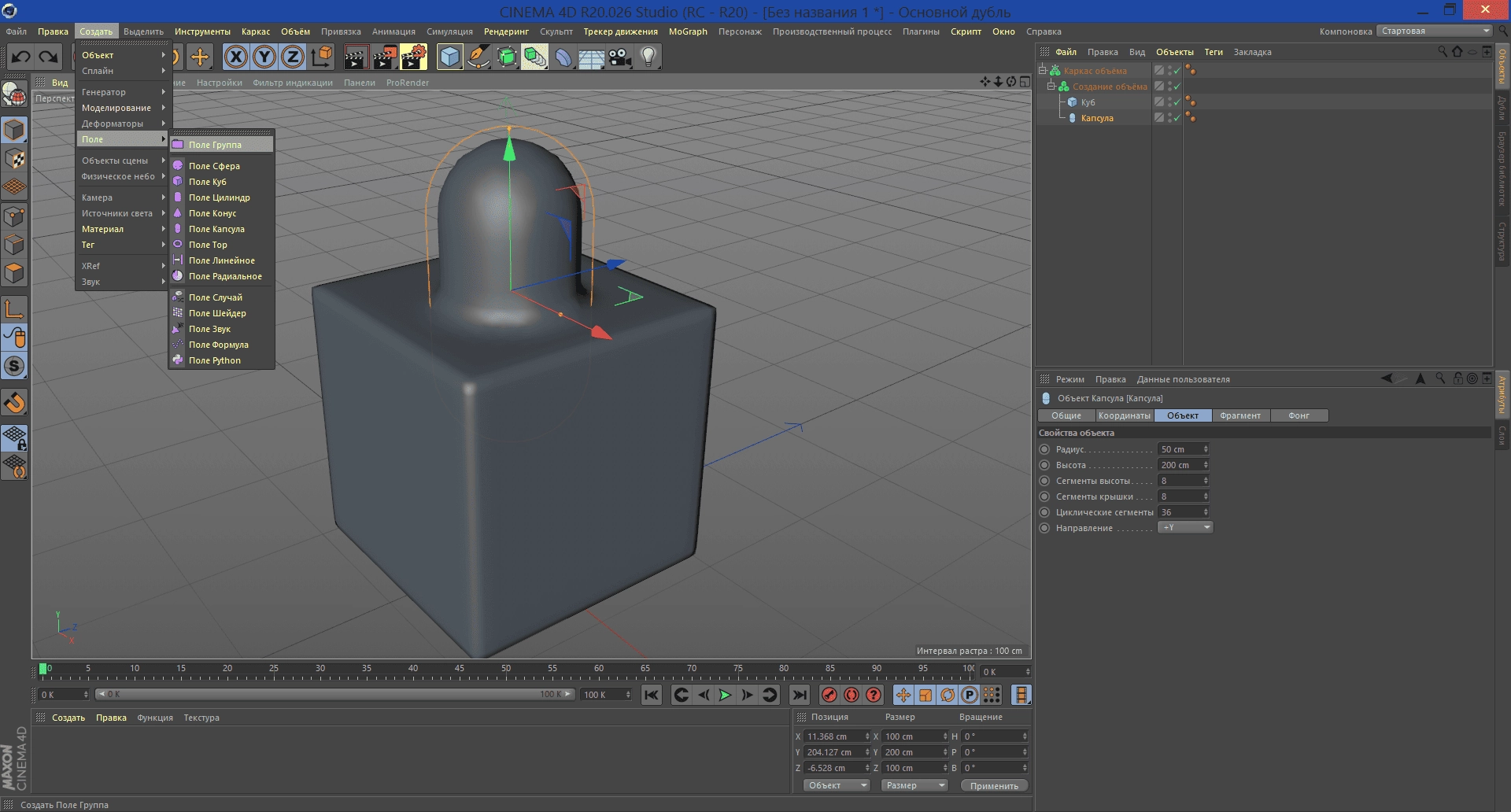Toggle Циклические сегменты keyframe circle

coord(1044,512)
